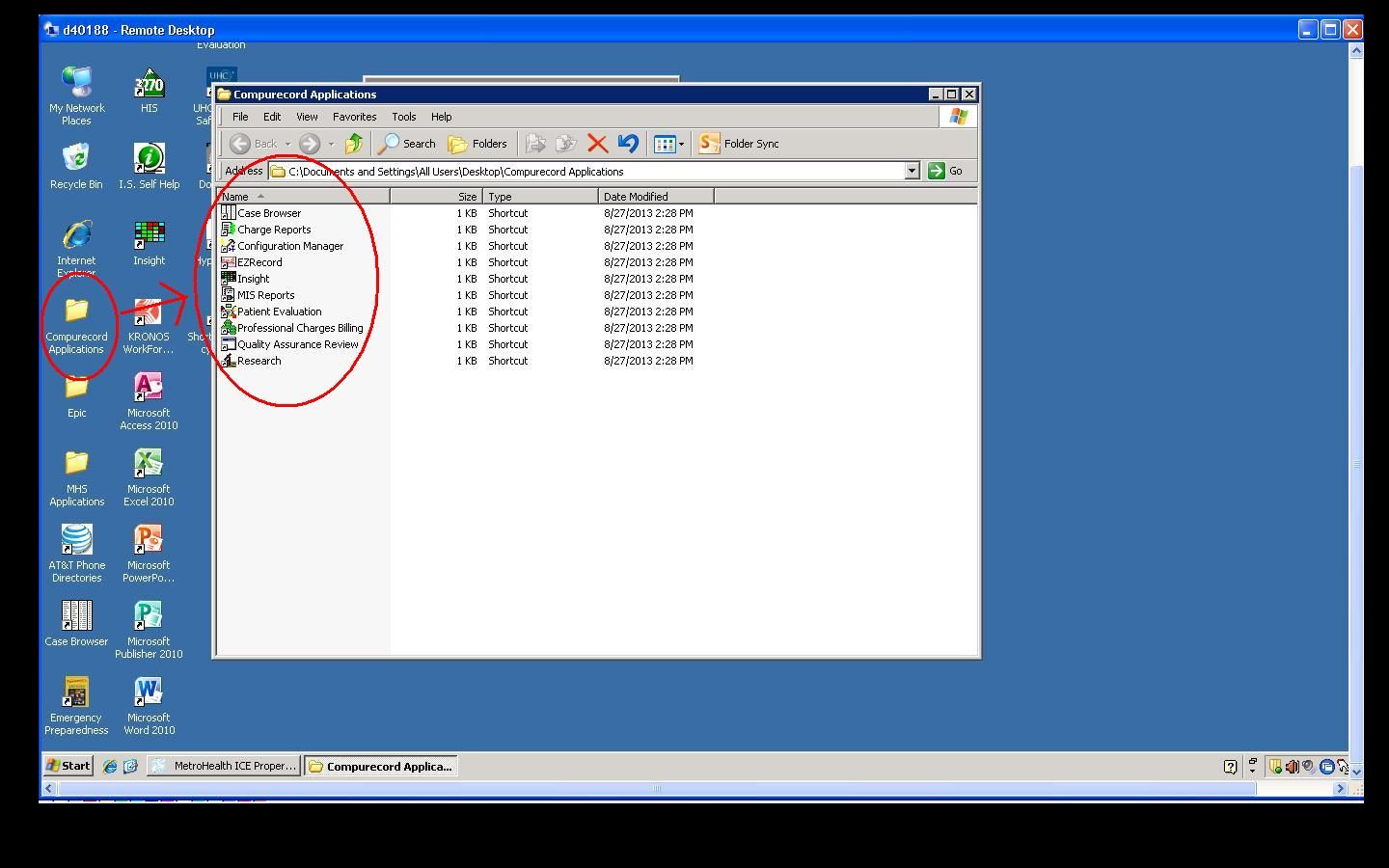This screenshot has height=868, width=1389.
Task: Open the Favorites menu
Action: (x=354, y=117)
